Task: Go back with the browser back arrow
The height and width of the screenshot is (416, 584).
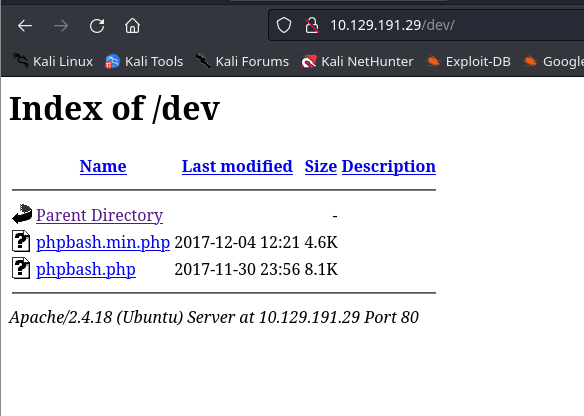Action: [25, 26]
